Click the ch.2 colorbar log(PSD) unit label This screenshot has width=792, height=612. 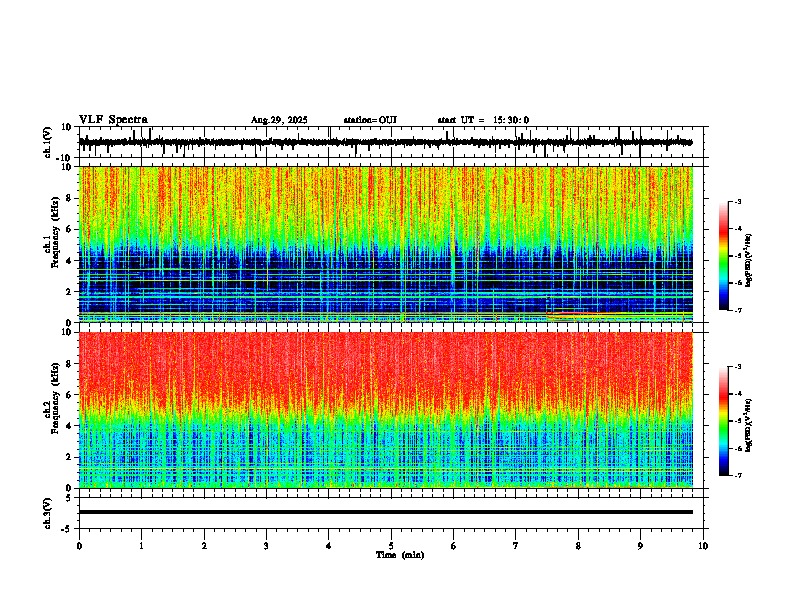coord(749,425)
